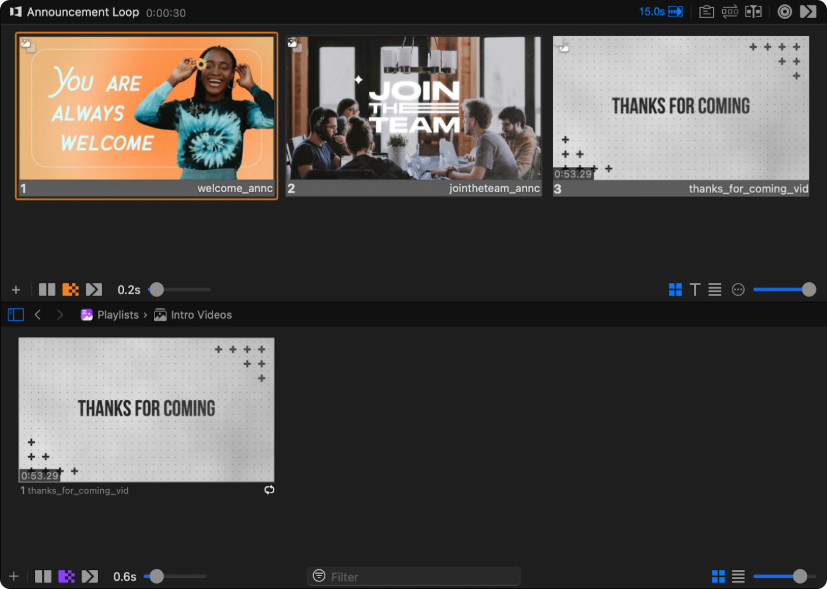Switch the media bin to list view
The height and width of the screenshot is (589, 827).
(738, 577)
